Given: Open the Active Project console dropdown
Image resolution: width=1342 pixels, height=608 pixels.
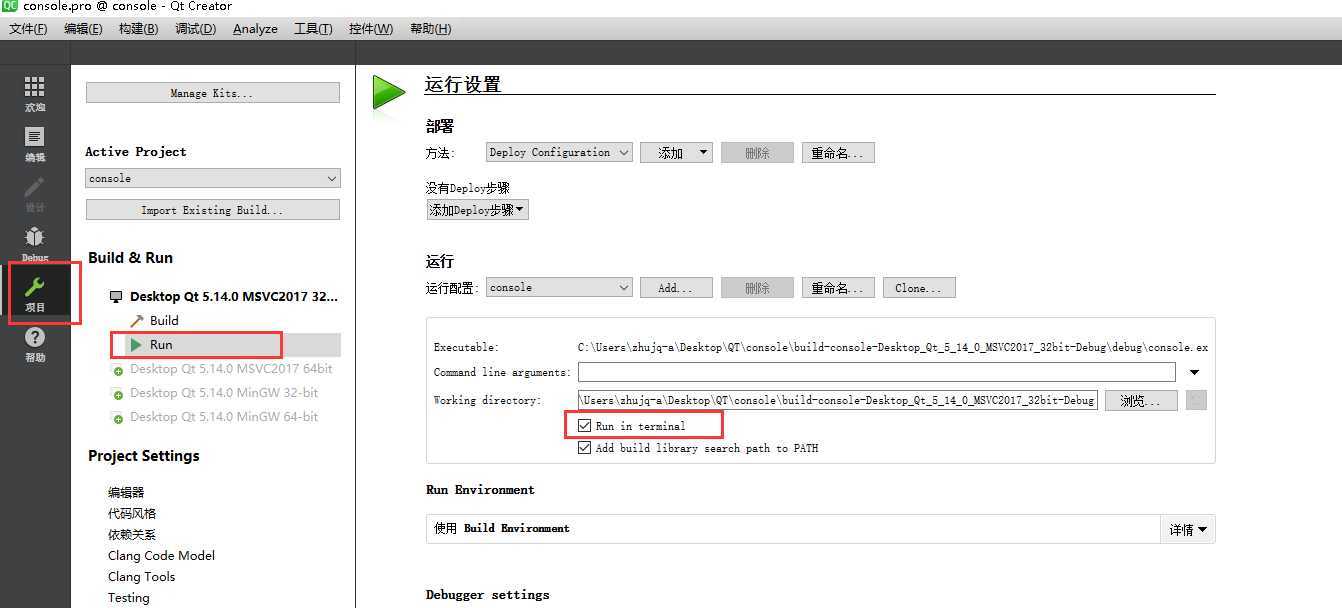Looking at the screenshot, I should coord(213,178).
